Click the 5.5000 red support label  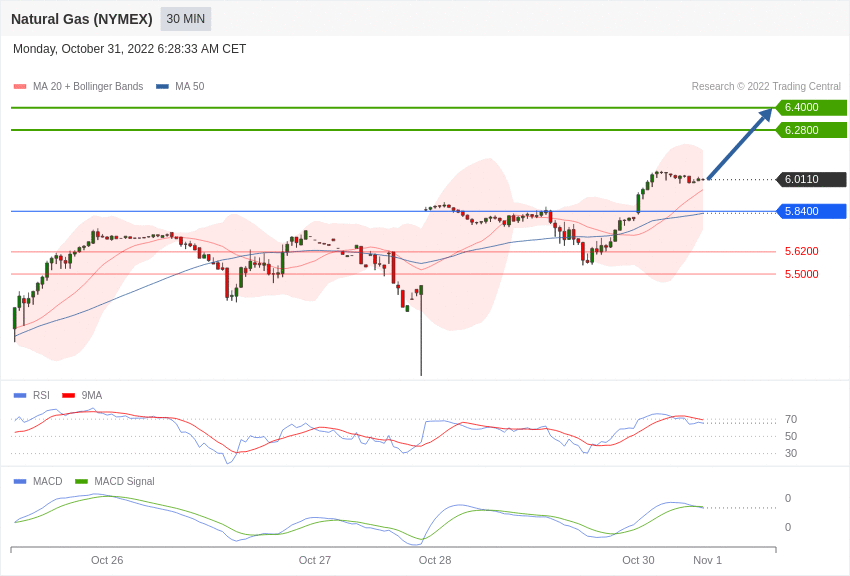coord(801,274)
